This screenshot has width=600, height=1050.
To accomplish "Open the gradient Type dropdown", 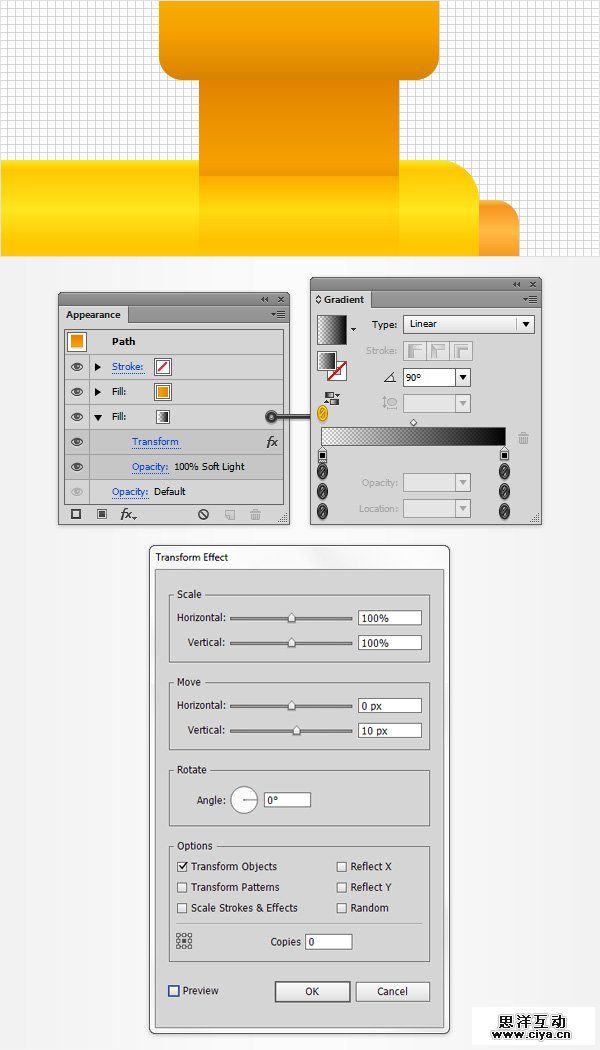I will [468, 325].
